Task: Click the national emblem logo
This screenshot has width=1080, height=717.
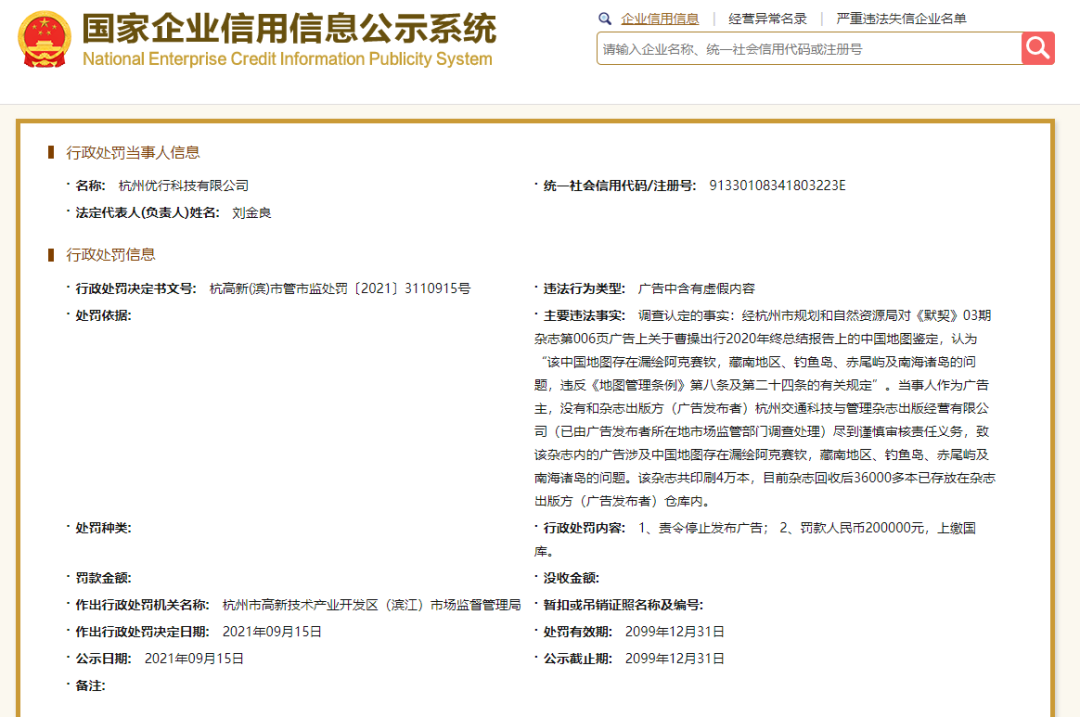Action: pos(45,39)
